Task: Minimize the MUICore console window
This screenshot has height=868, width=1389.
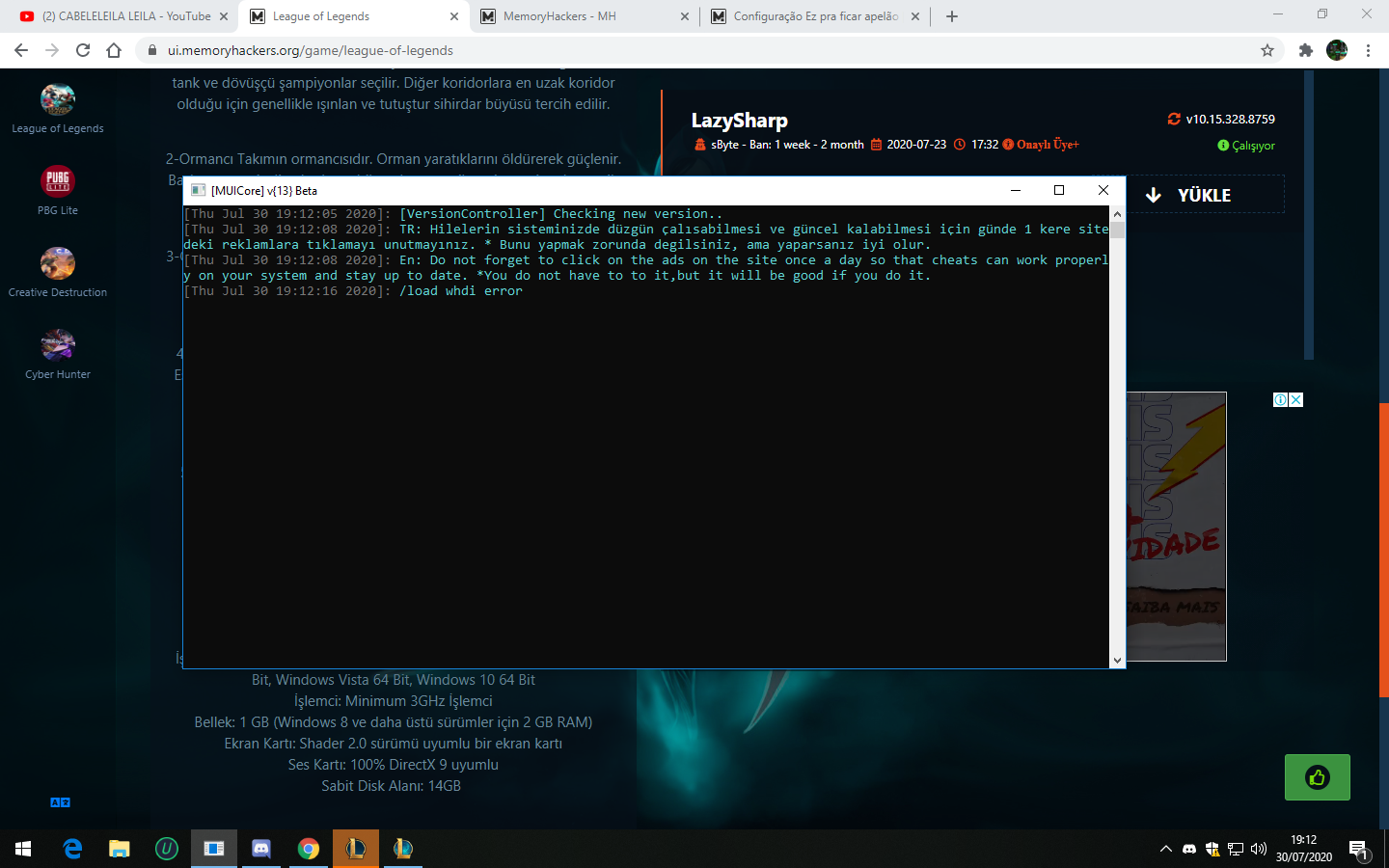Action: point(1016,190)
